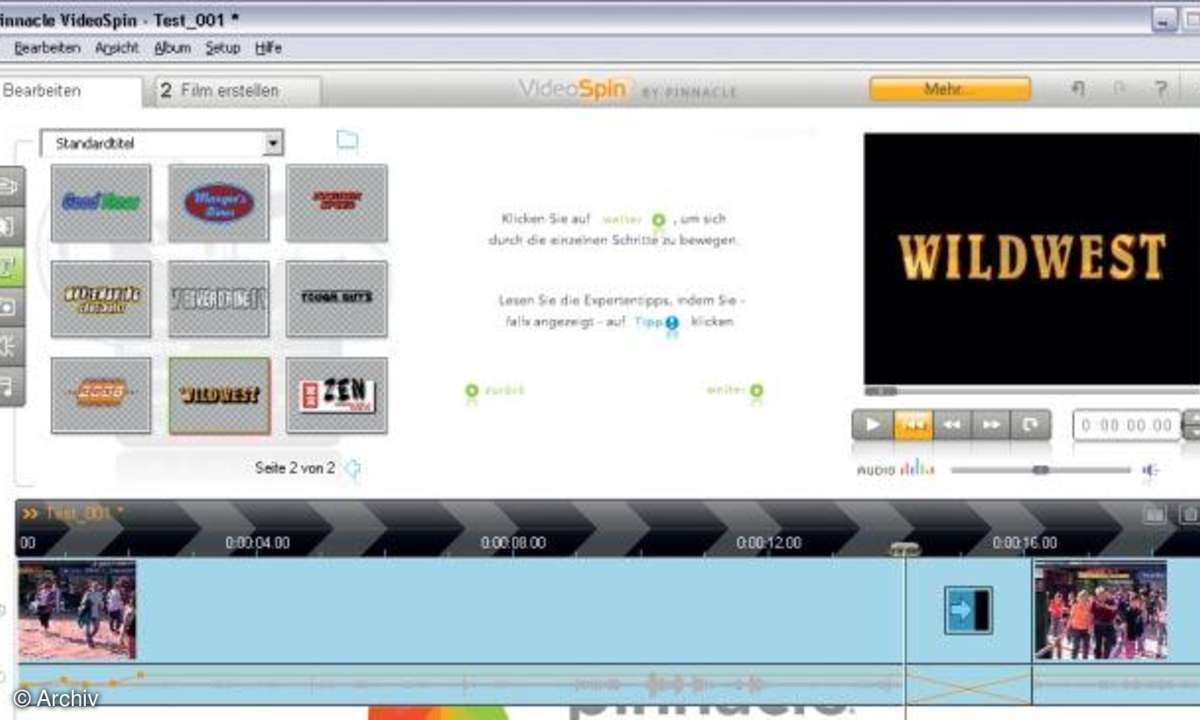This screenshot has height=720, width=1200.
Task: Select the Good Times title thumbnail
Action: pyautogui.click(x=101, y=203)
